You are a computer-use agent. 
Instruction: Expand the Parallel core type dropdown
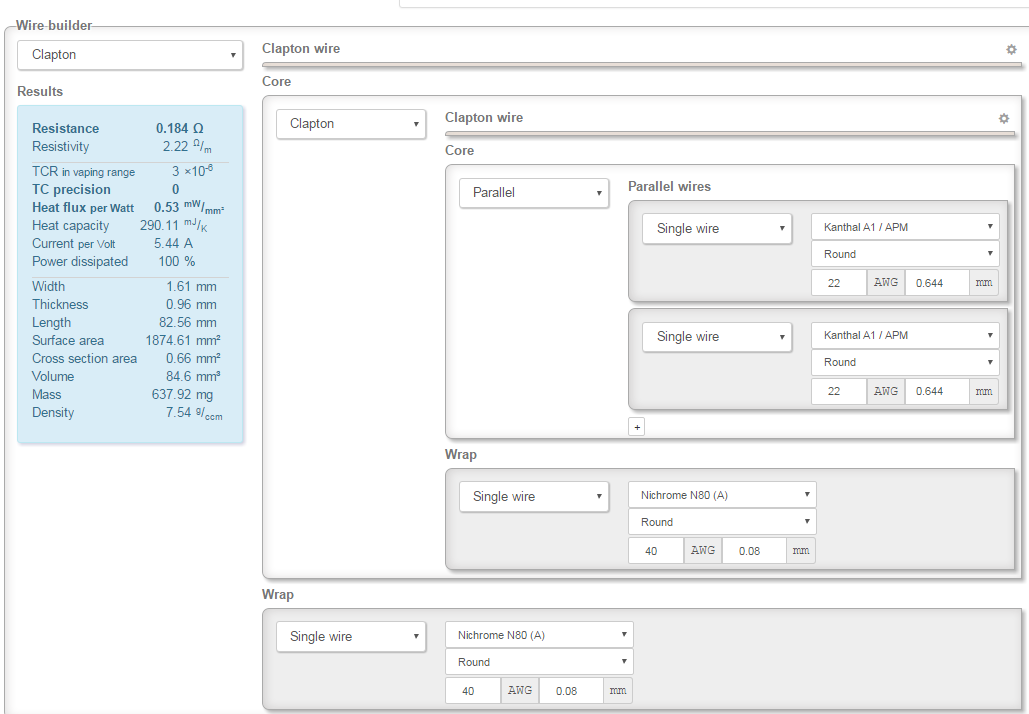click(x=534, y=192)
